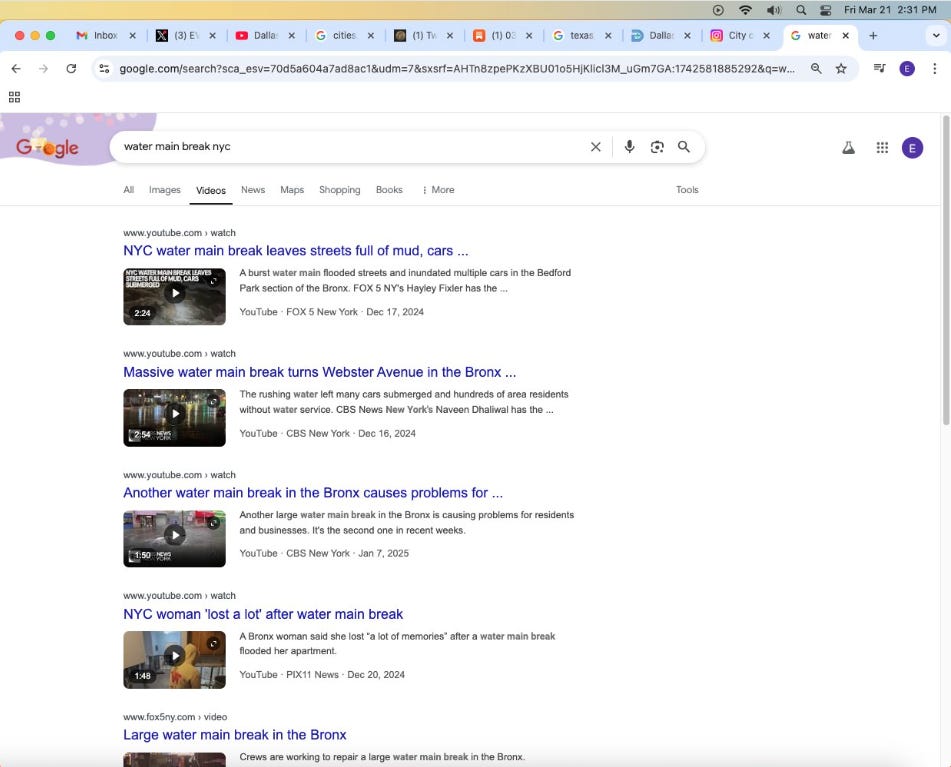Viewport: 951px width, 767px height.
Task: Open the Tools button
Action: 687,190
